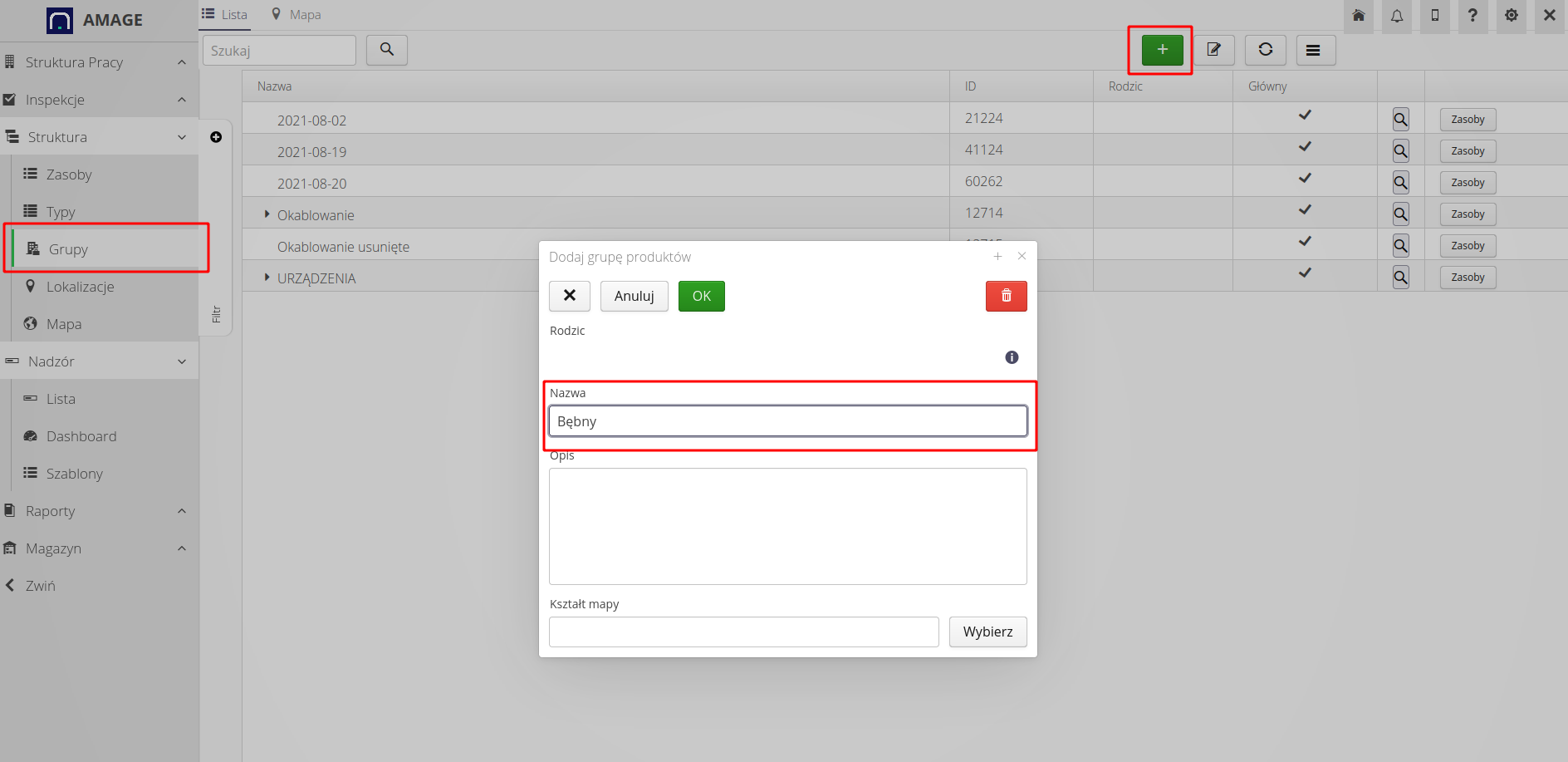
Task: Open Lokalizacje in the sidebar
Action: click(x=80, y=287)
